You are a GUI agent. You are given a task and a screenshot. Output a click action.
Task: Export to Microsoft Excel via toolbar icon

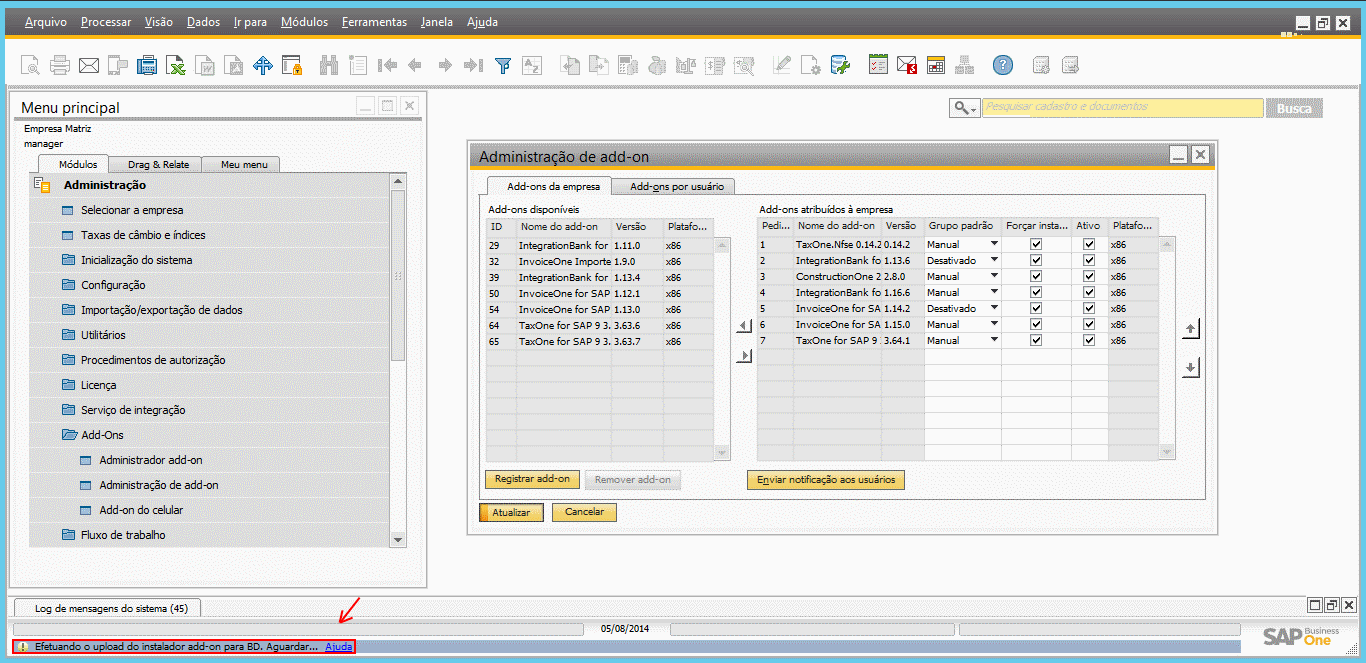click(x=176, y=66)
